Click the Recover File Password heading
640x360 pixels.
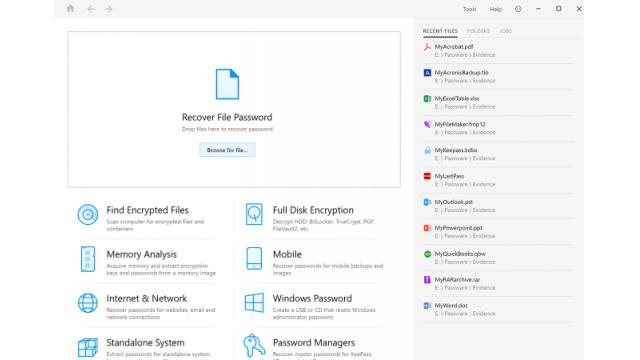[227, 118]
